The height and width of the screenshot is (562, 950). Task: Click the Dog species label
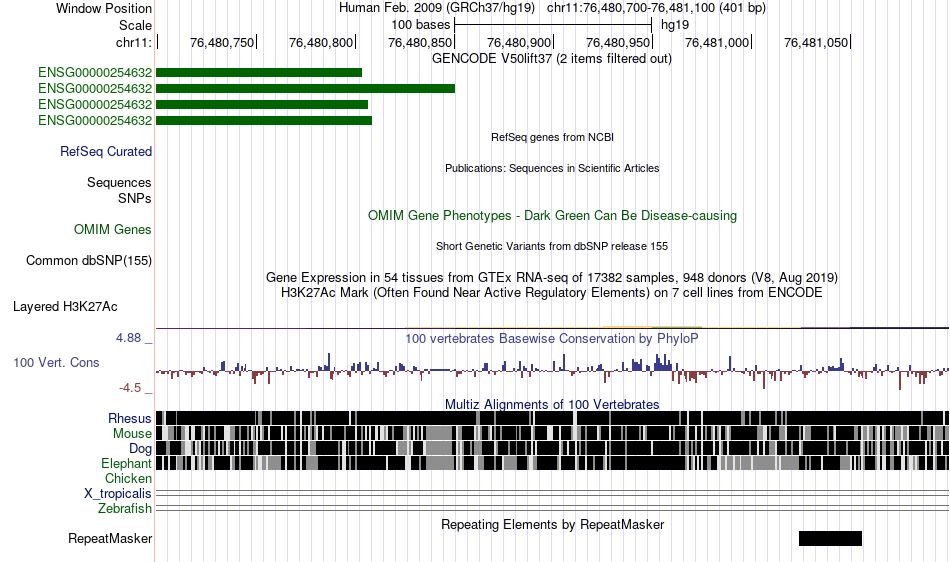point(140,449)
